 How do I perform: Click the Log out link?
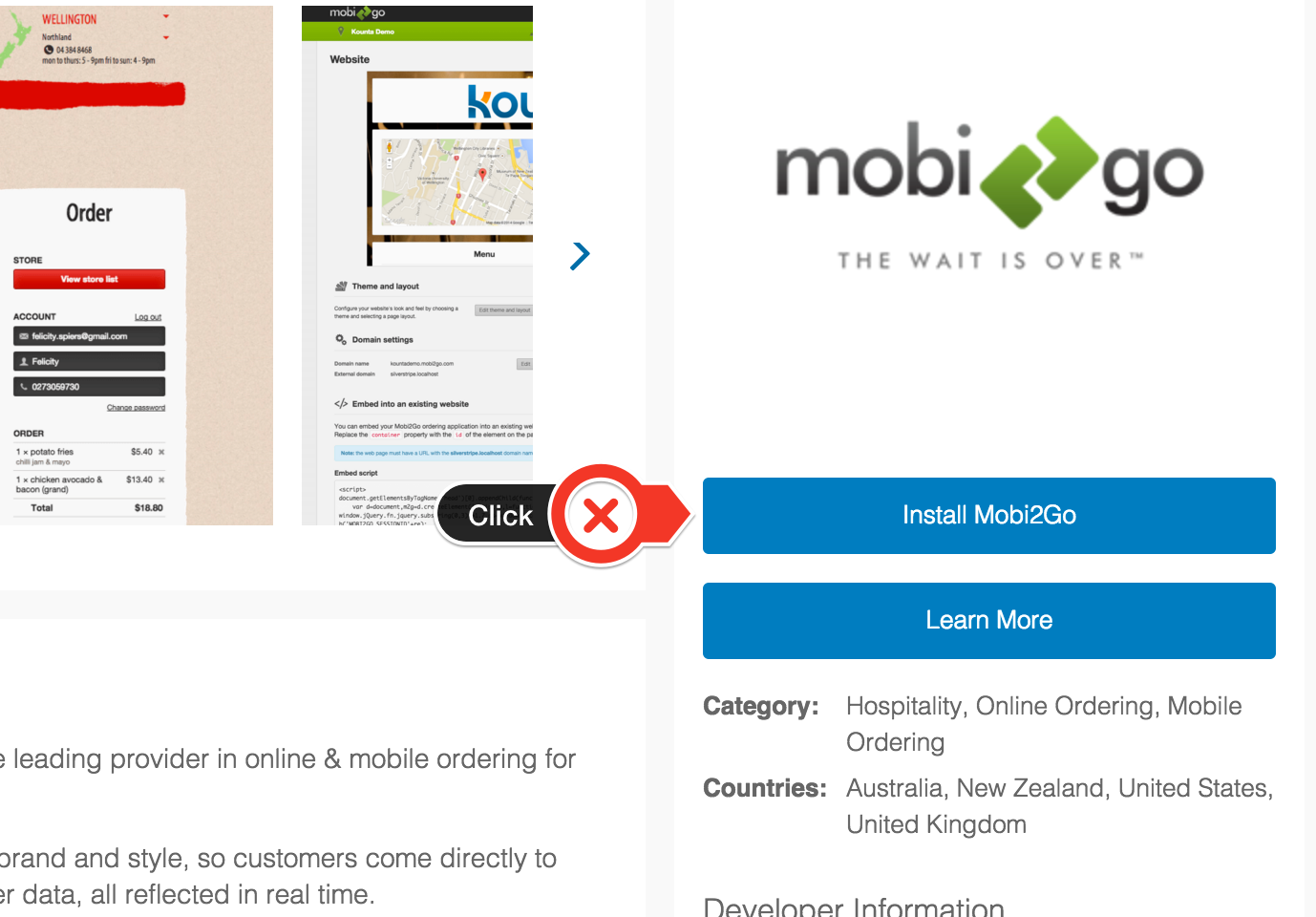148,317
